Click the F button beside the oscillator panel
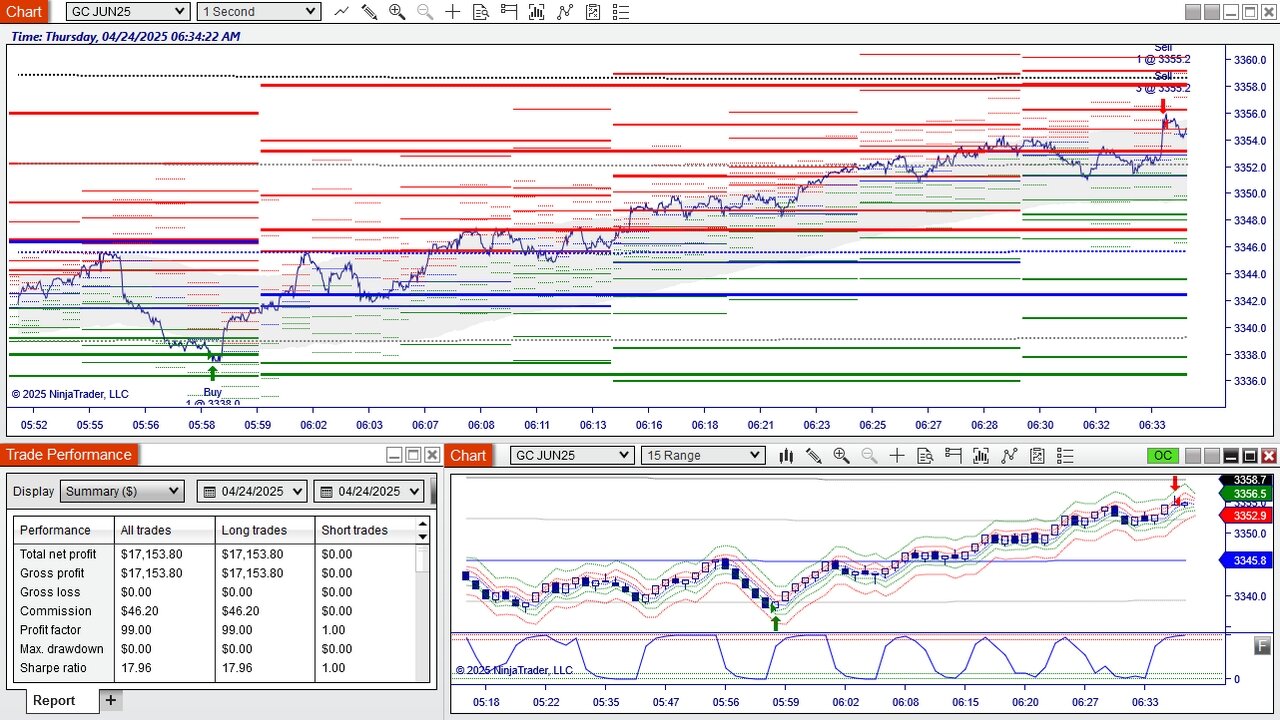 1263,646
